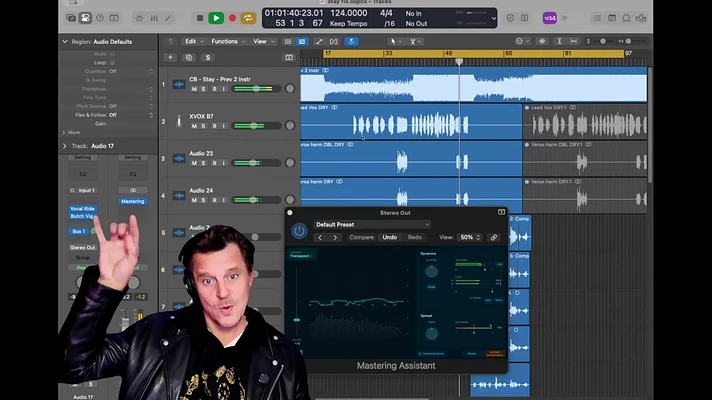Viewport: 712px width, 400px height.
Task: Collapse the Region Audio Defaults section
Action: tap(65, 42)
